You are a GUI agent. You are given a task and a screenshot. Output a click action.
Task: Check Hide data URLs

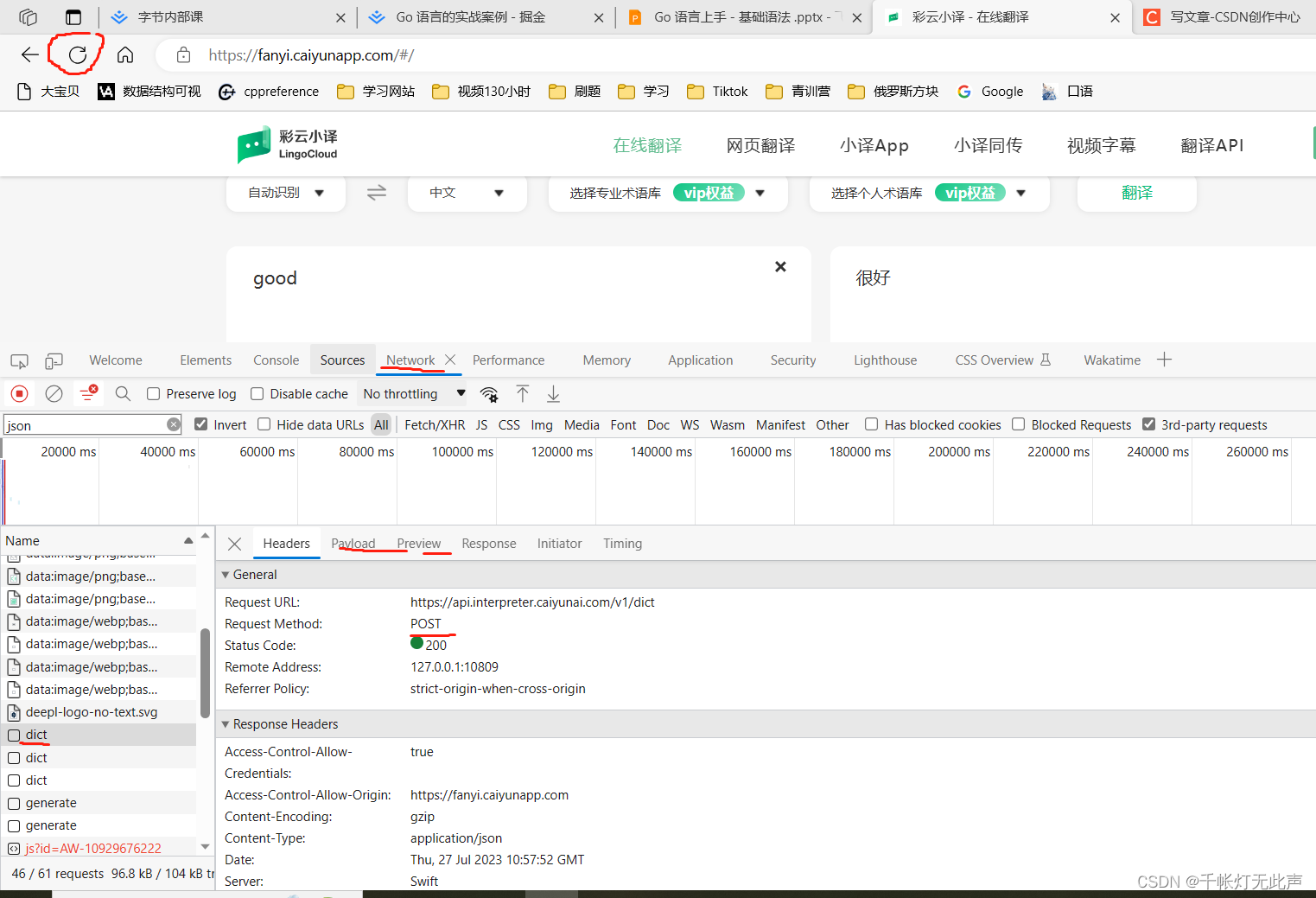tap(264, 424)
